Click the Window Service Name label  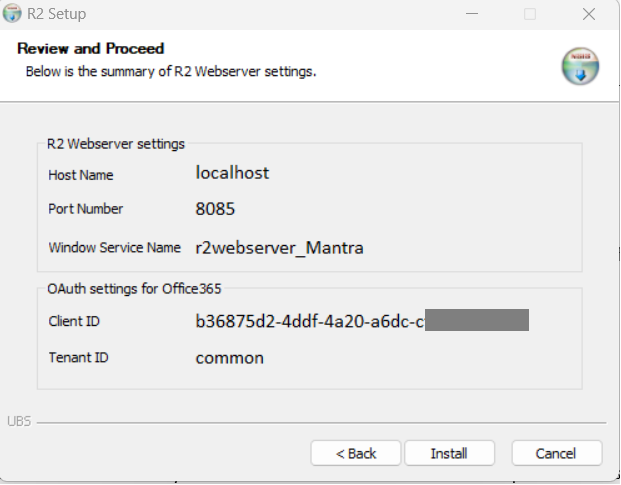[114, 247]
